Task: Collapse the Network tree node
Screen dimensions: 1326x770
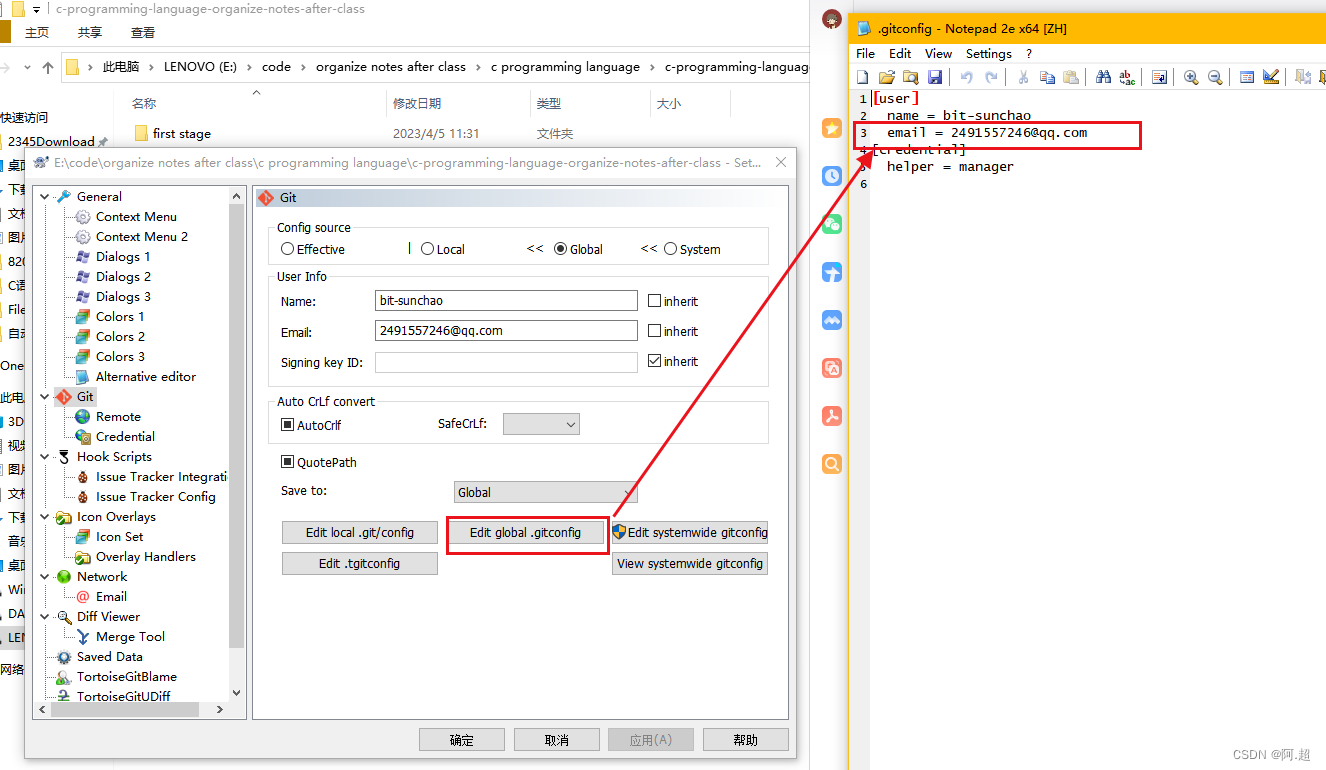Action: pos(45,576)
